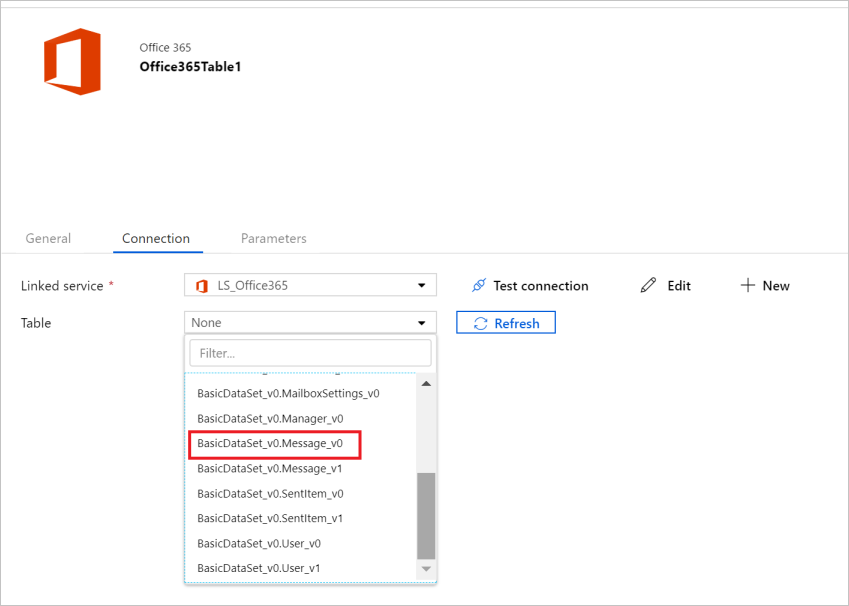
Task: Click the scrollbar down arrow in the list
Action: pyautogui.click(x=426, y=567)
